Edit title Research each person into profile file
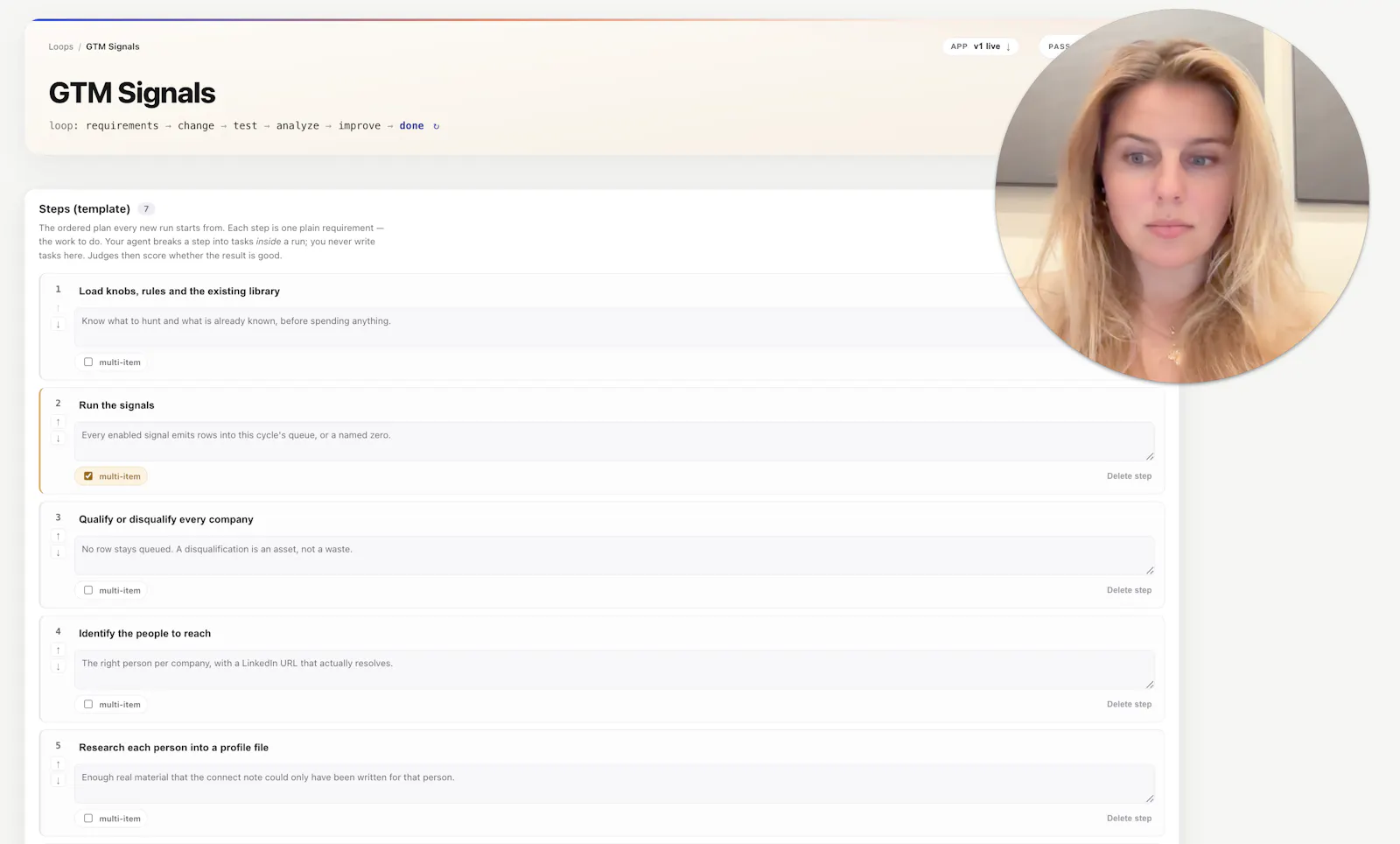Viewport: 1400px width, 844px height. 173,748
